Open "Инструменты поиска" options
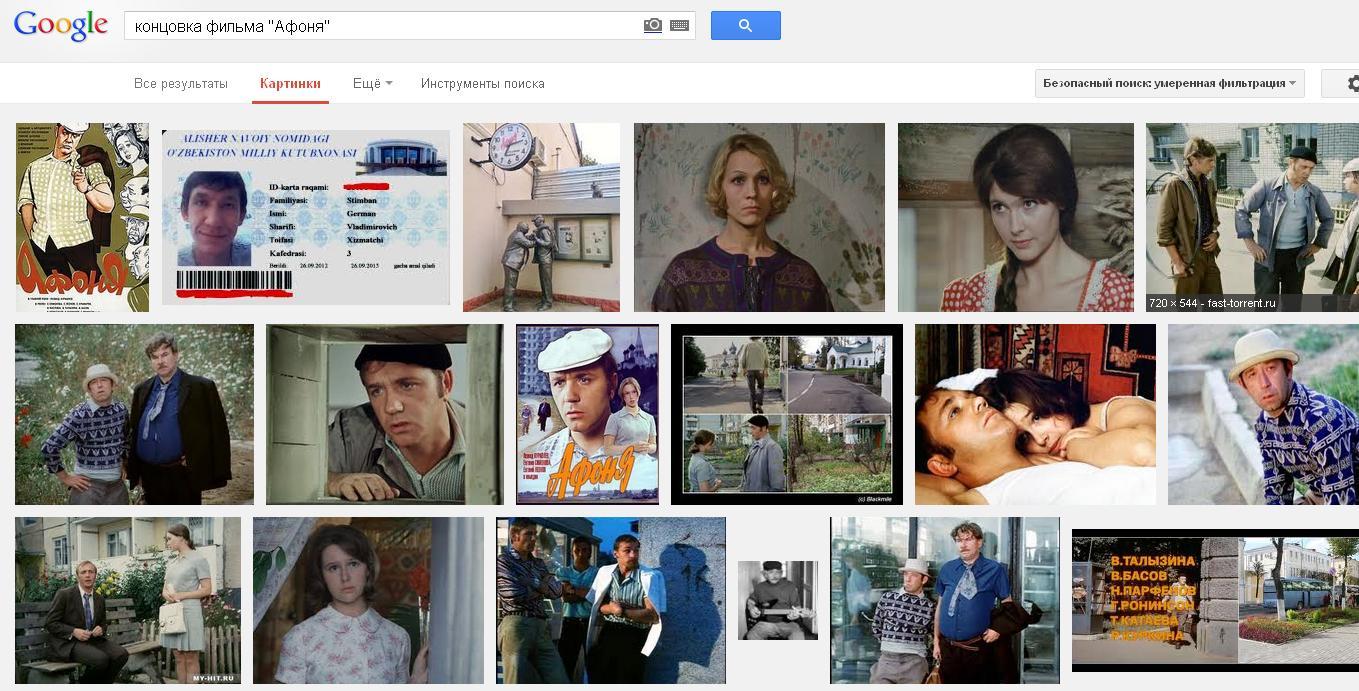This screenshot has height=691, width=1359. click(483, 84)
